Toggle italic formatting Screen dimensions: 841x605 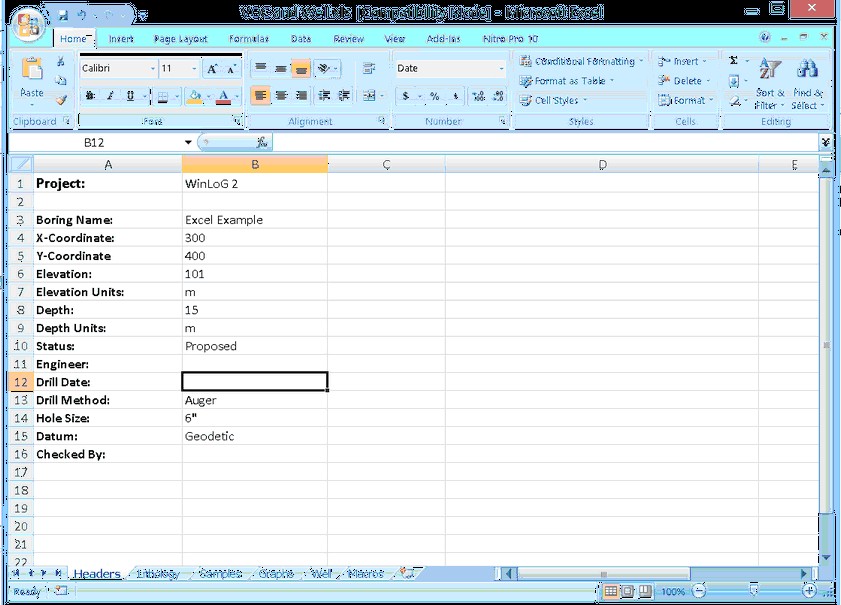[x=108, y=95]
